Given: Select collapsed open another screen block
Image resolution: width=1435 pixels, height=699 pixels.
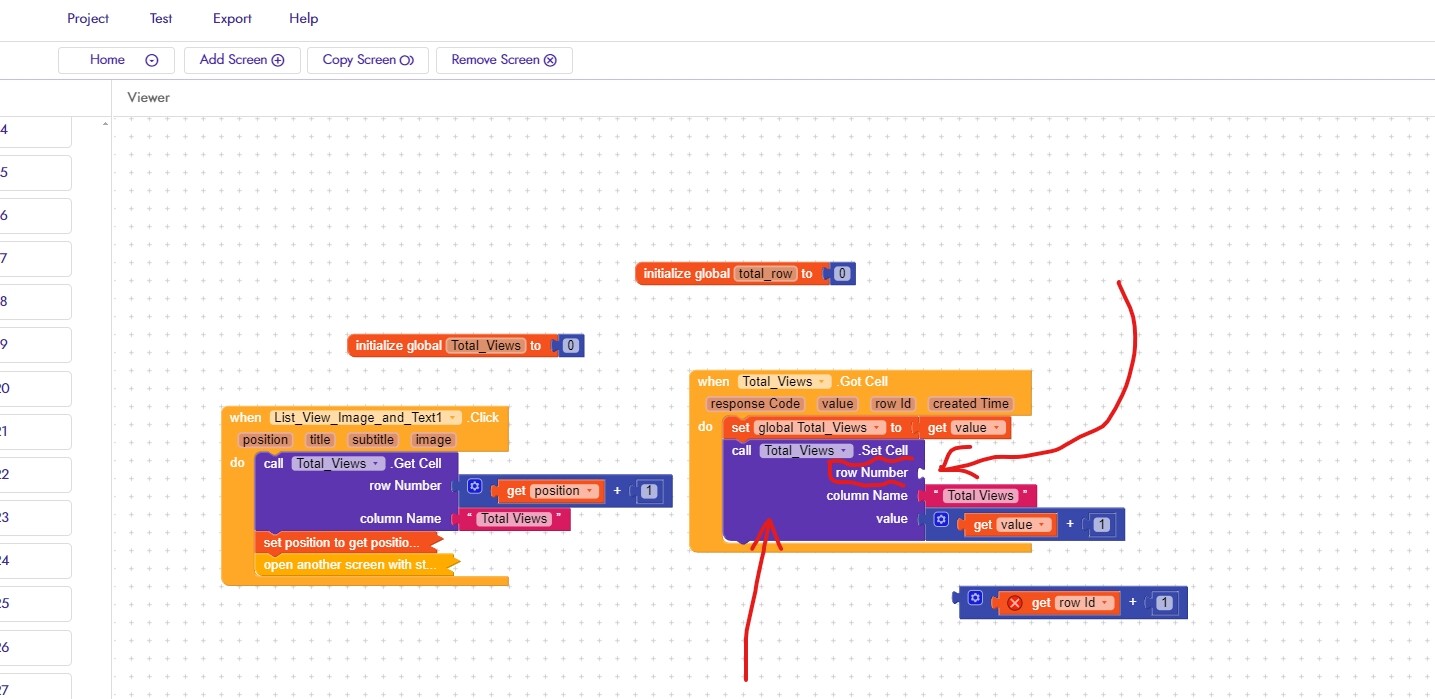Looking at the screenshot, I should [x=355, y=564].
